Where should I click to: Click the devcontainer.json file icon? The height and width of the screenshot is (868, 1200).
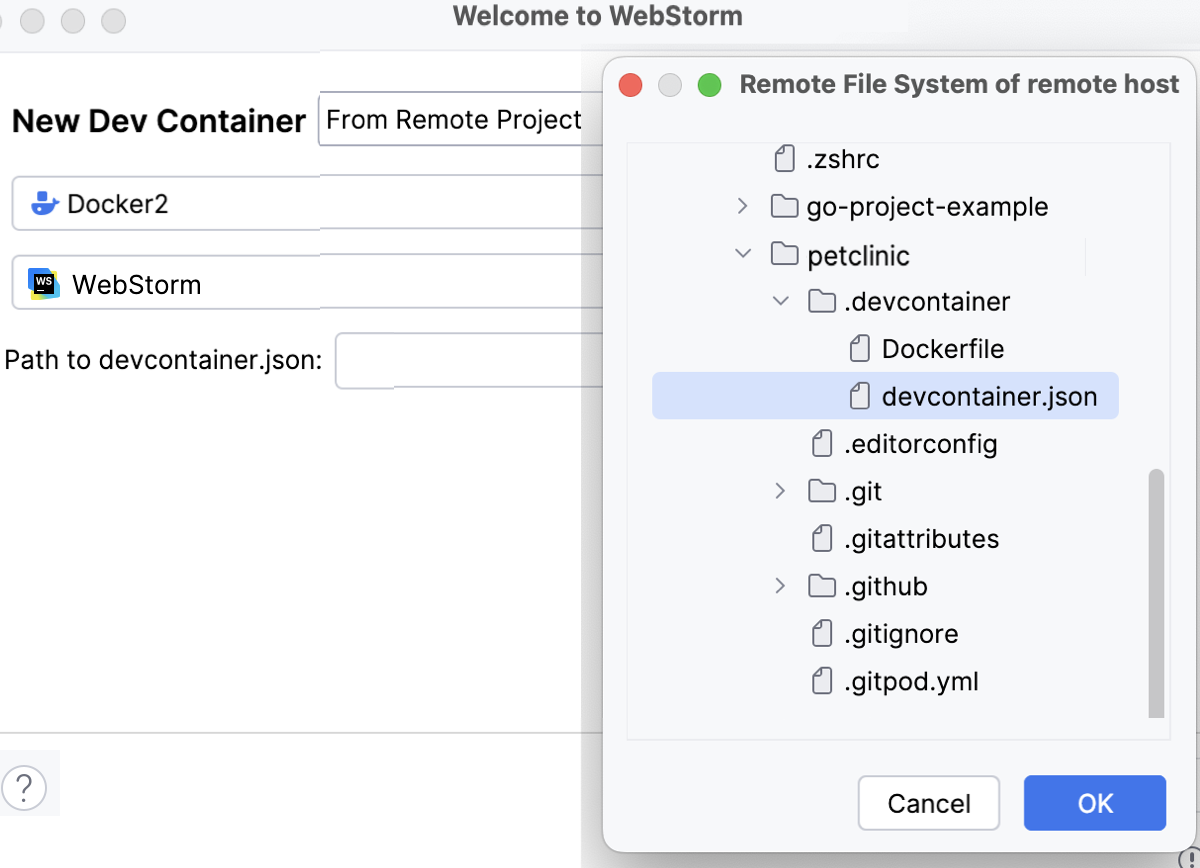pyautogui.click(x=858, y=396)
